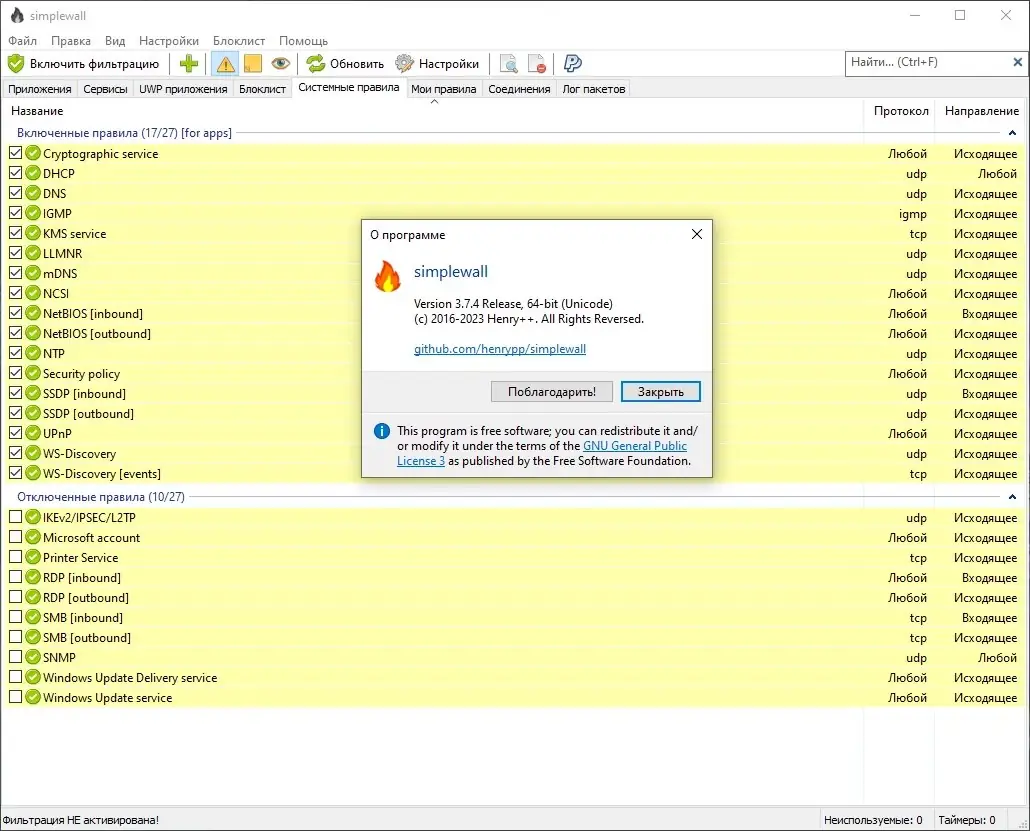
Task: Sort by the Направление column header
Action: pos(982,111)
